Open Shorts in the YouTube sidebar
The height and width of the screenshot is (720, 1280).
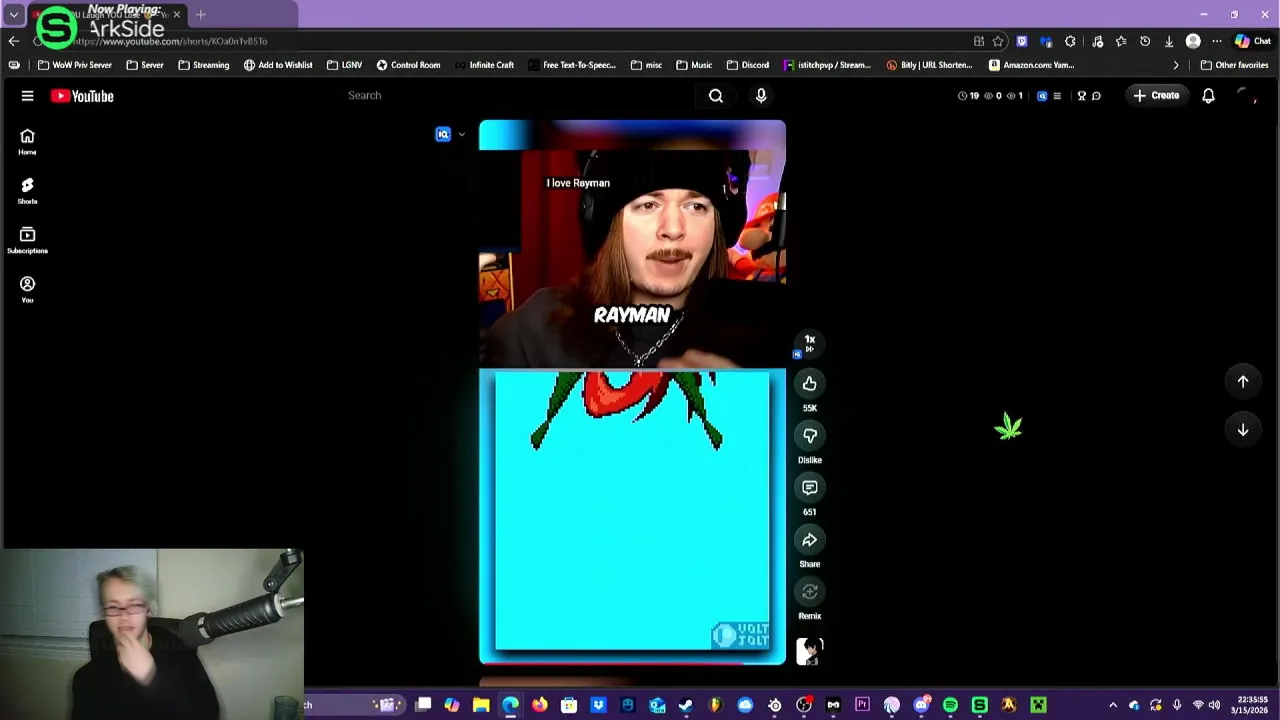pyautogui.click(x=27, y=191)
